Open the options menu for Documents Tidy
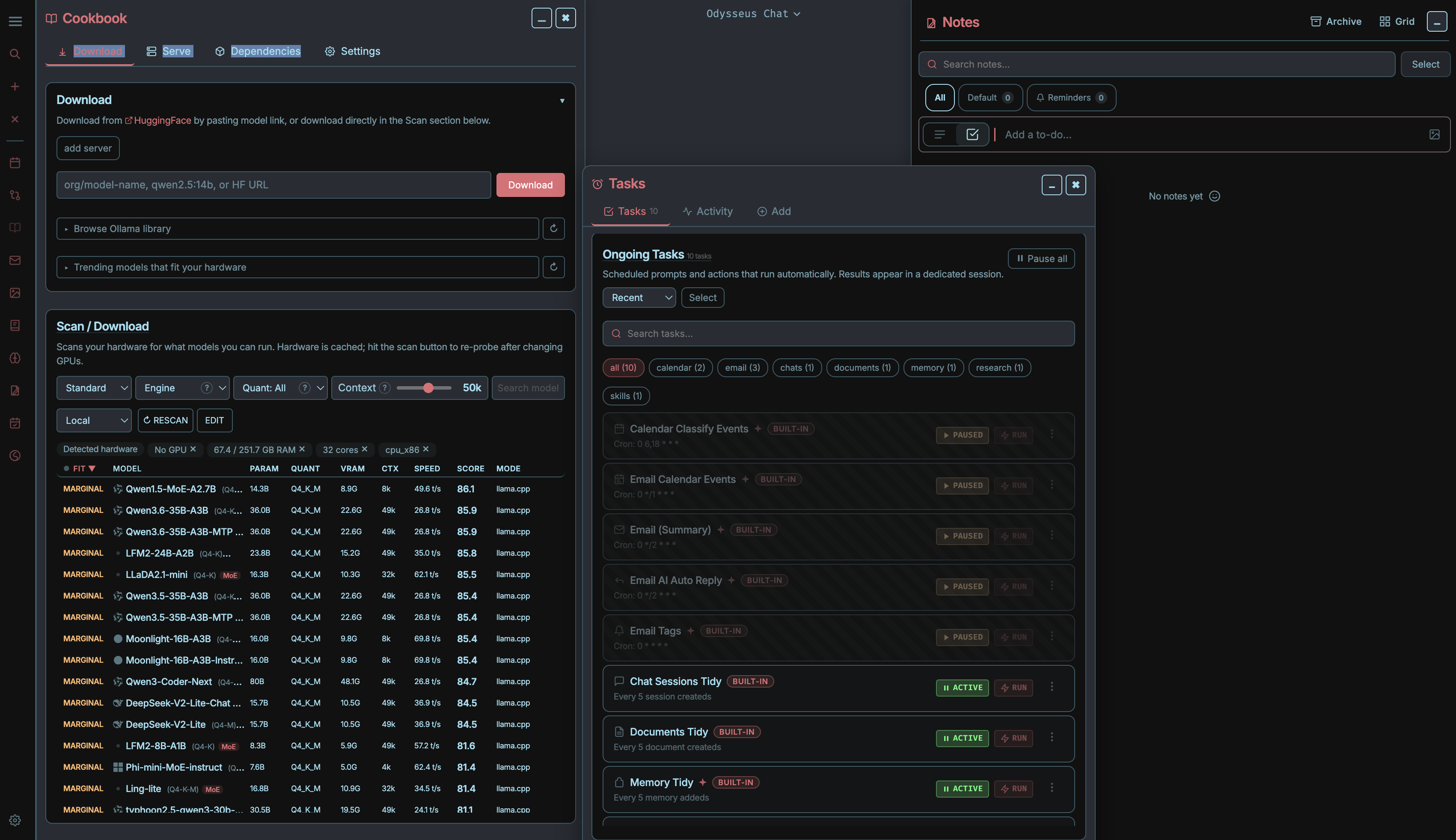The height and width of the screenshot is (840, 1456). (1052, 737)
